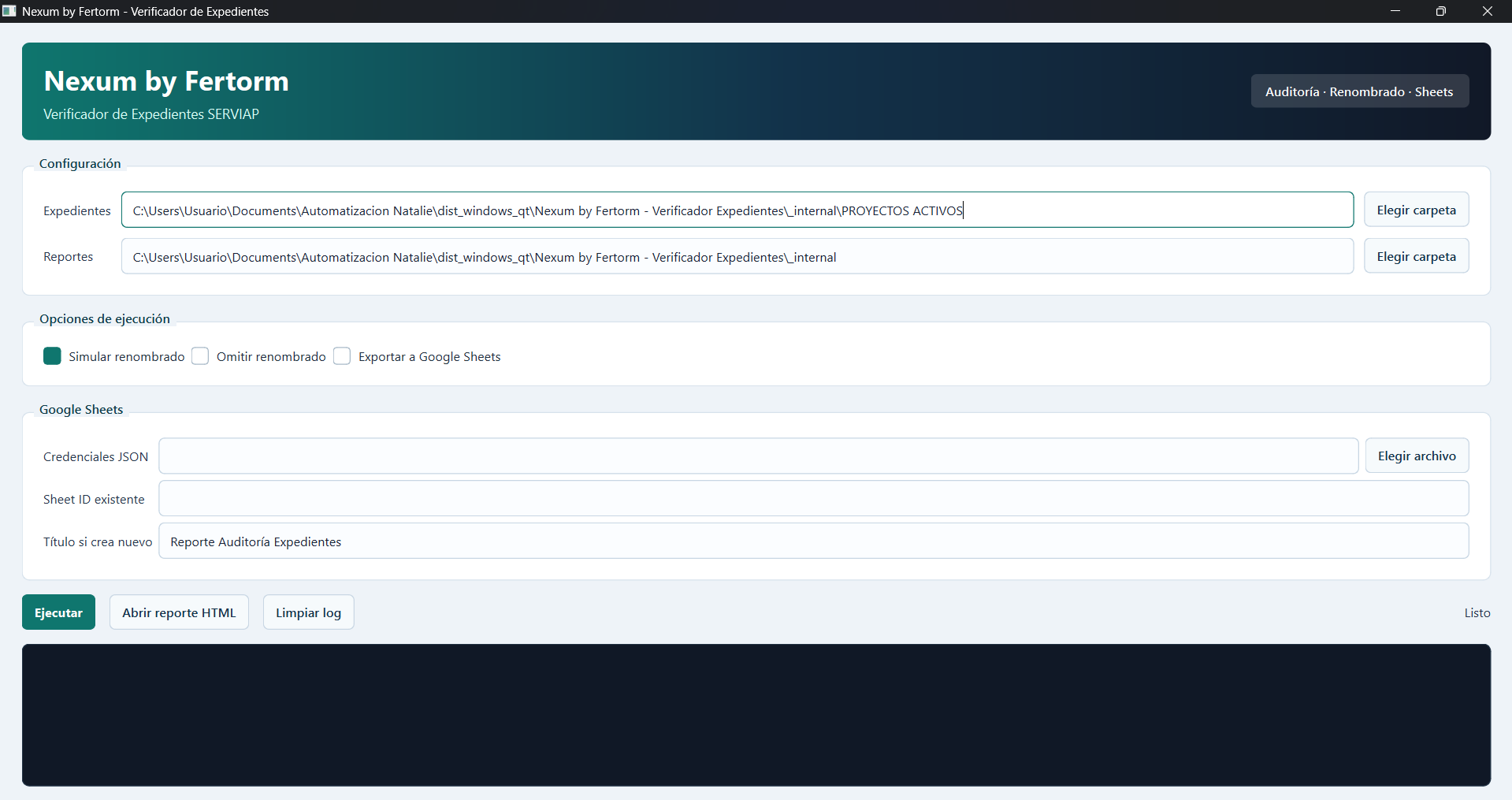Screen dimensions: 1512x800
Task: Focus the Reportes path input field
Action: (x=737, y=257)
